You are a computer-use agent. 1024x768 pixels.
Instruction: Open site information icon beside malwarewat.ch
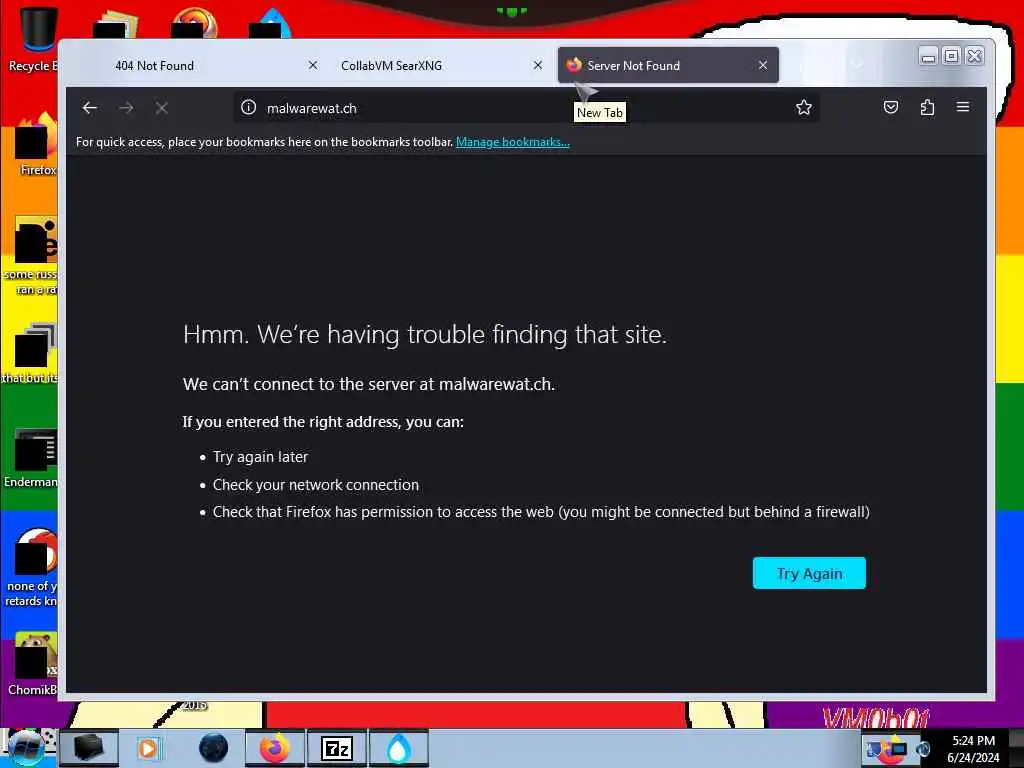click(248, 108)
